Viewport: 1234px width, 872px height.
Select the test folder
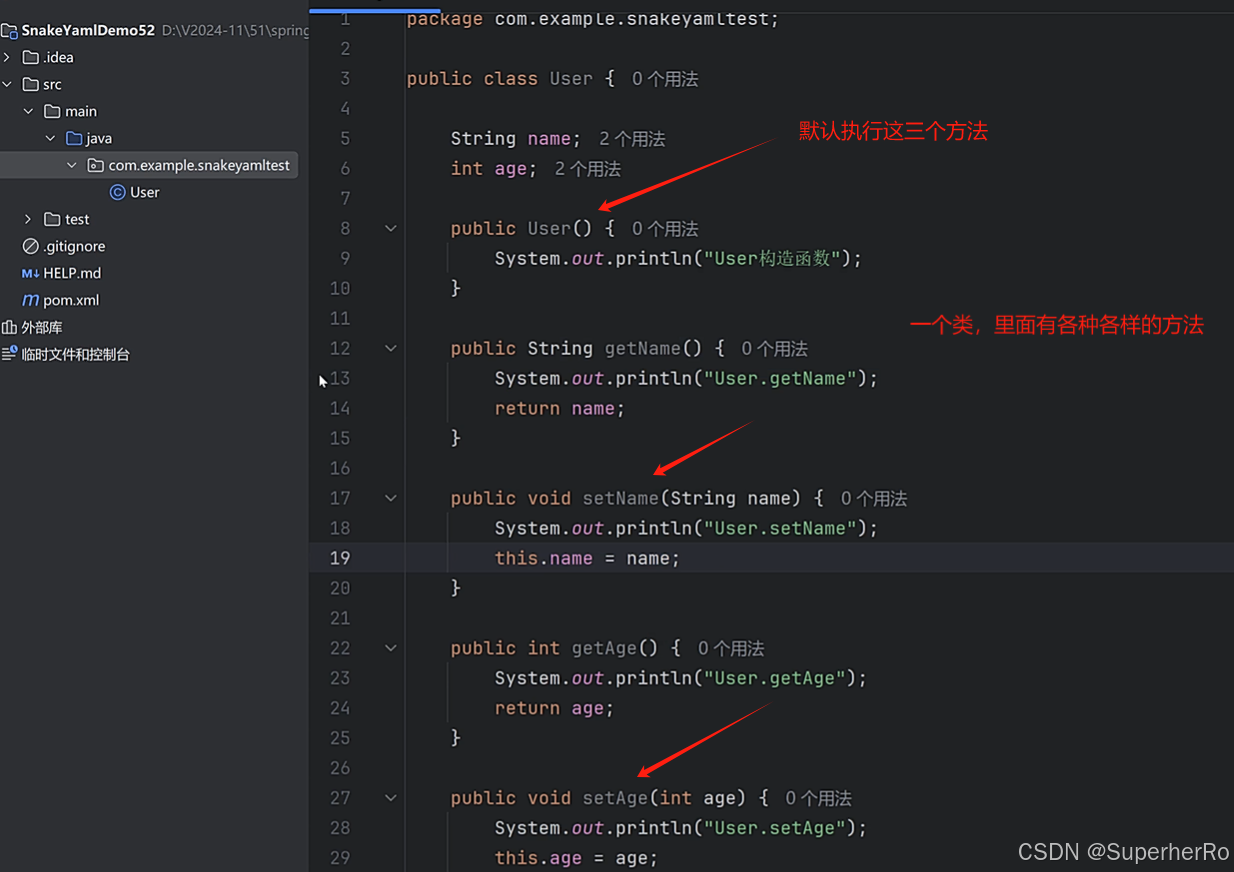[77, 219]
